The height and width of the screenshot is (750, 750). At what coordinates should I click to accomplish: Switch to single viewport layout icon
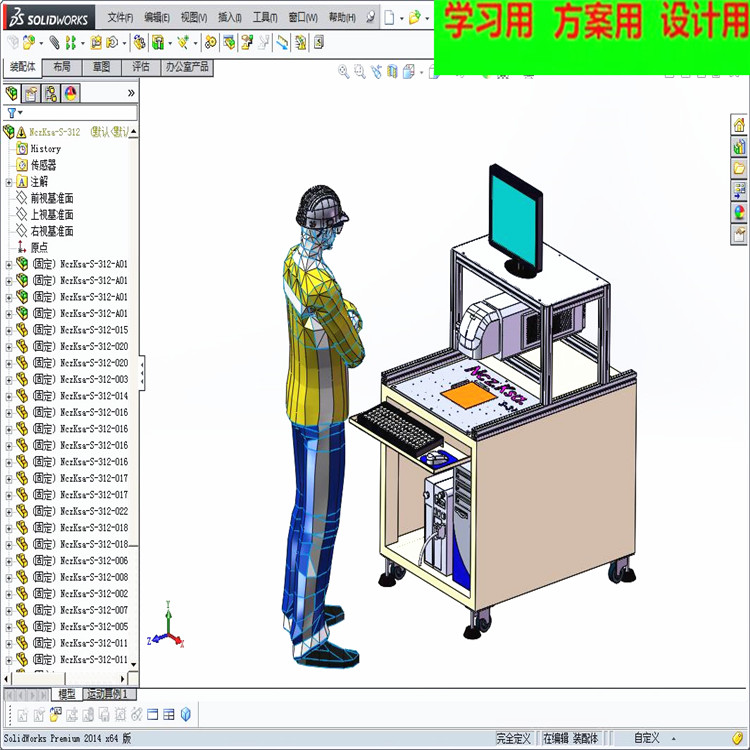(x=153, y=715)
